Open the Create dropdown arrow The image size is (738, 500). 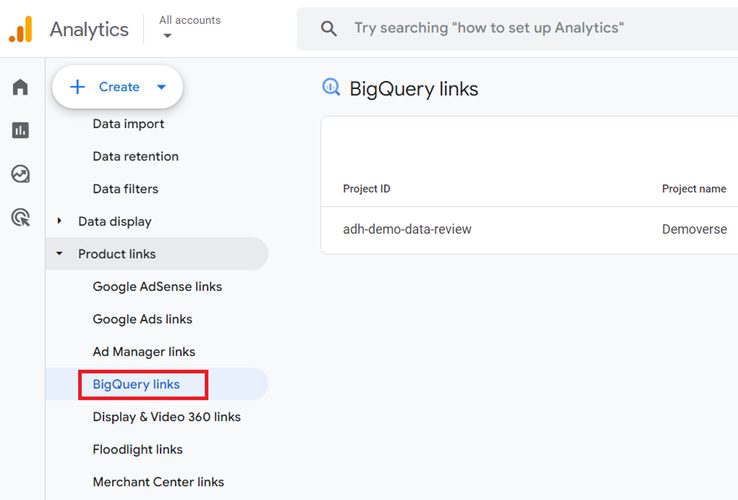pyautogui.click(x=161, y=87)
